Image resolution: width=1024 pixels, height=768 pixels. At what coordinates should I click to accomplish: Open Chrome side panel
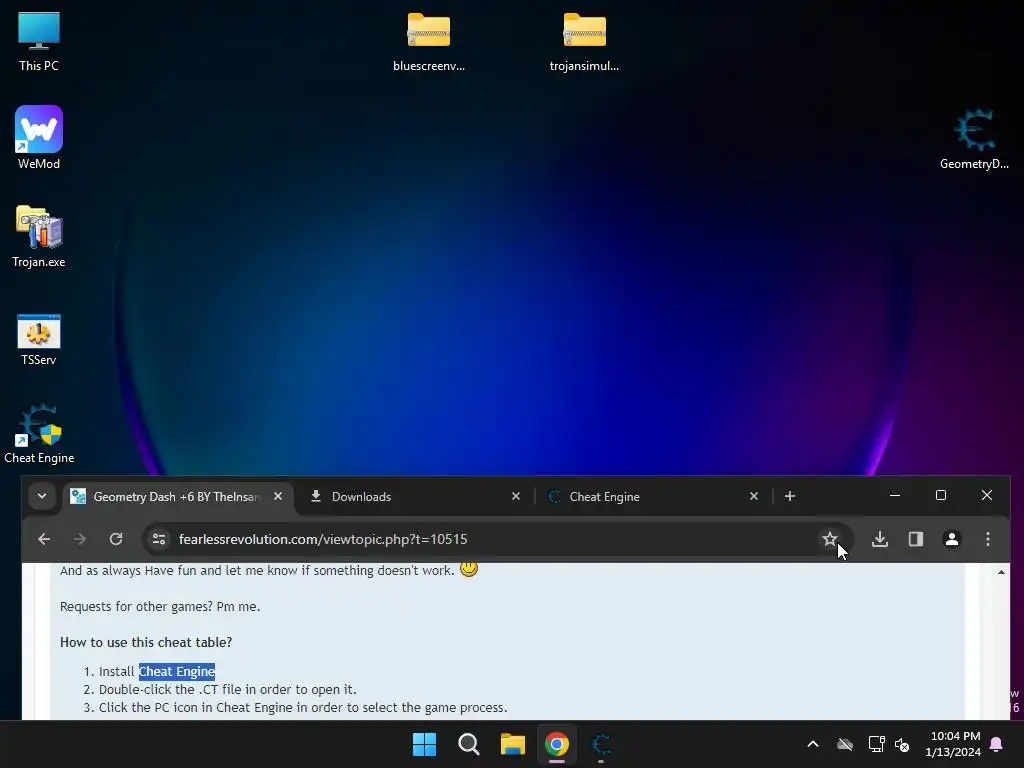pos(916,539)
